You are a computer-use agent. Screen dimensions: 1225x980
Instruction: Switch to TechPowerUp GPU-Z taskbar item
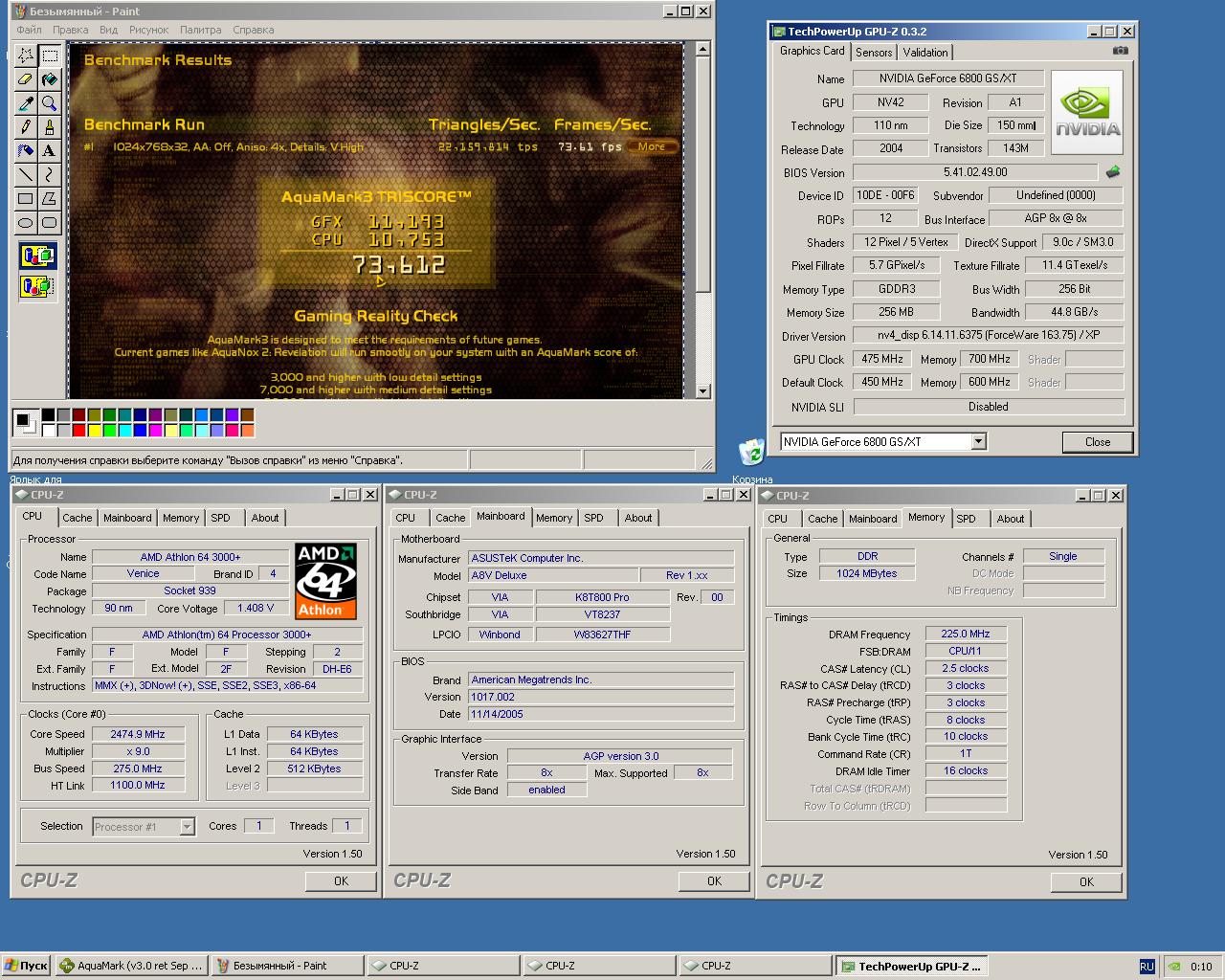tap(911, 966)
